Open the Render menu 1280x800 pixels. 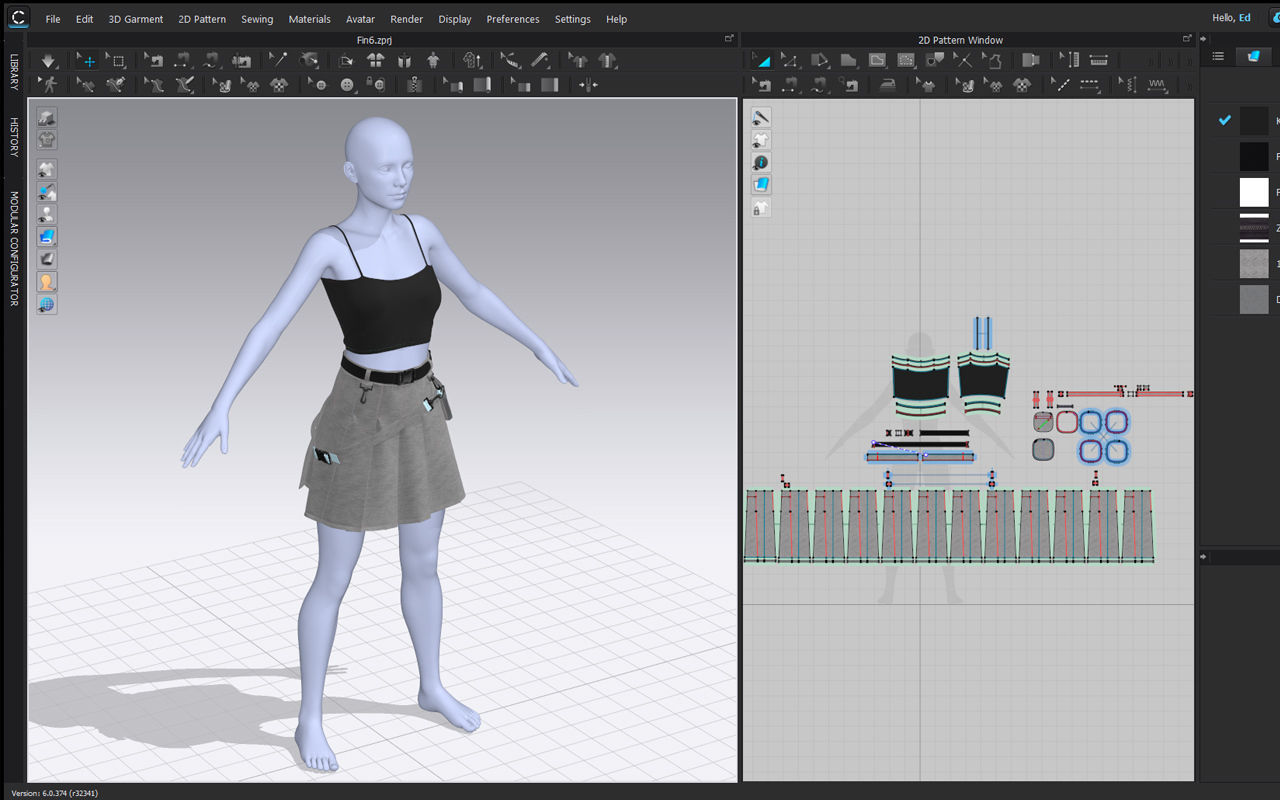(406, 19)
